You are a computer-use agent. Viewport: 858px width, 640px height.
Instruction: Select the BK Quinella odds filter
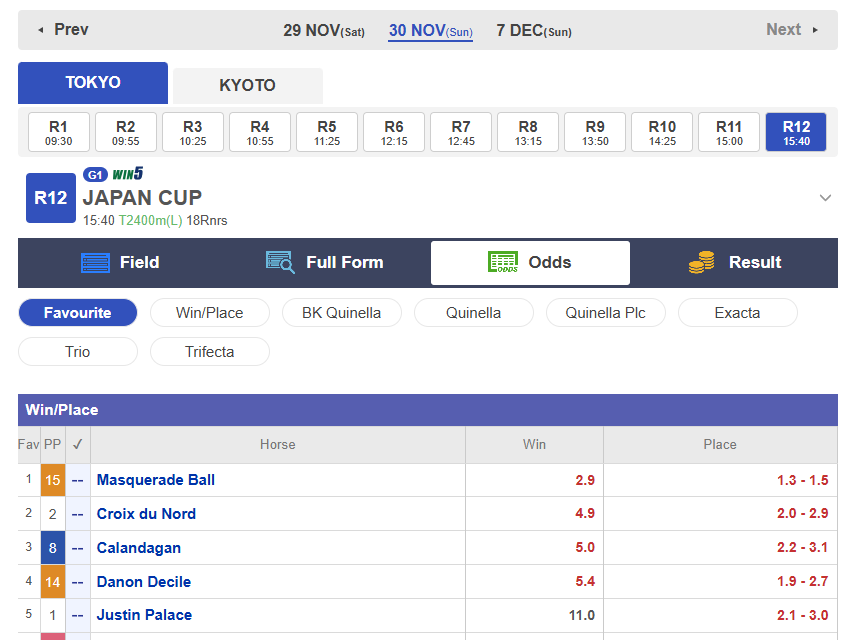(x=341, y=313)
